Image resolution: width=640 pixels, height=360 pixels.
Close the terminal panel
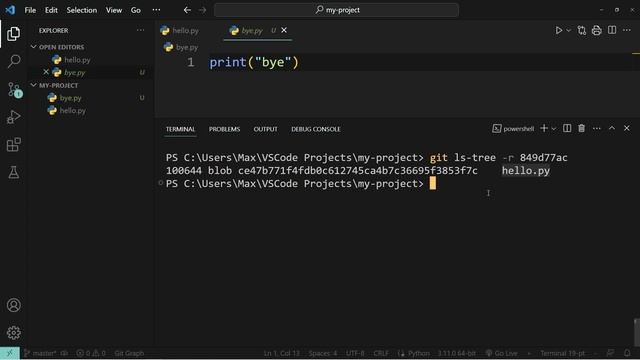tap(627, 128)
